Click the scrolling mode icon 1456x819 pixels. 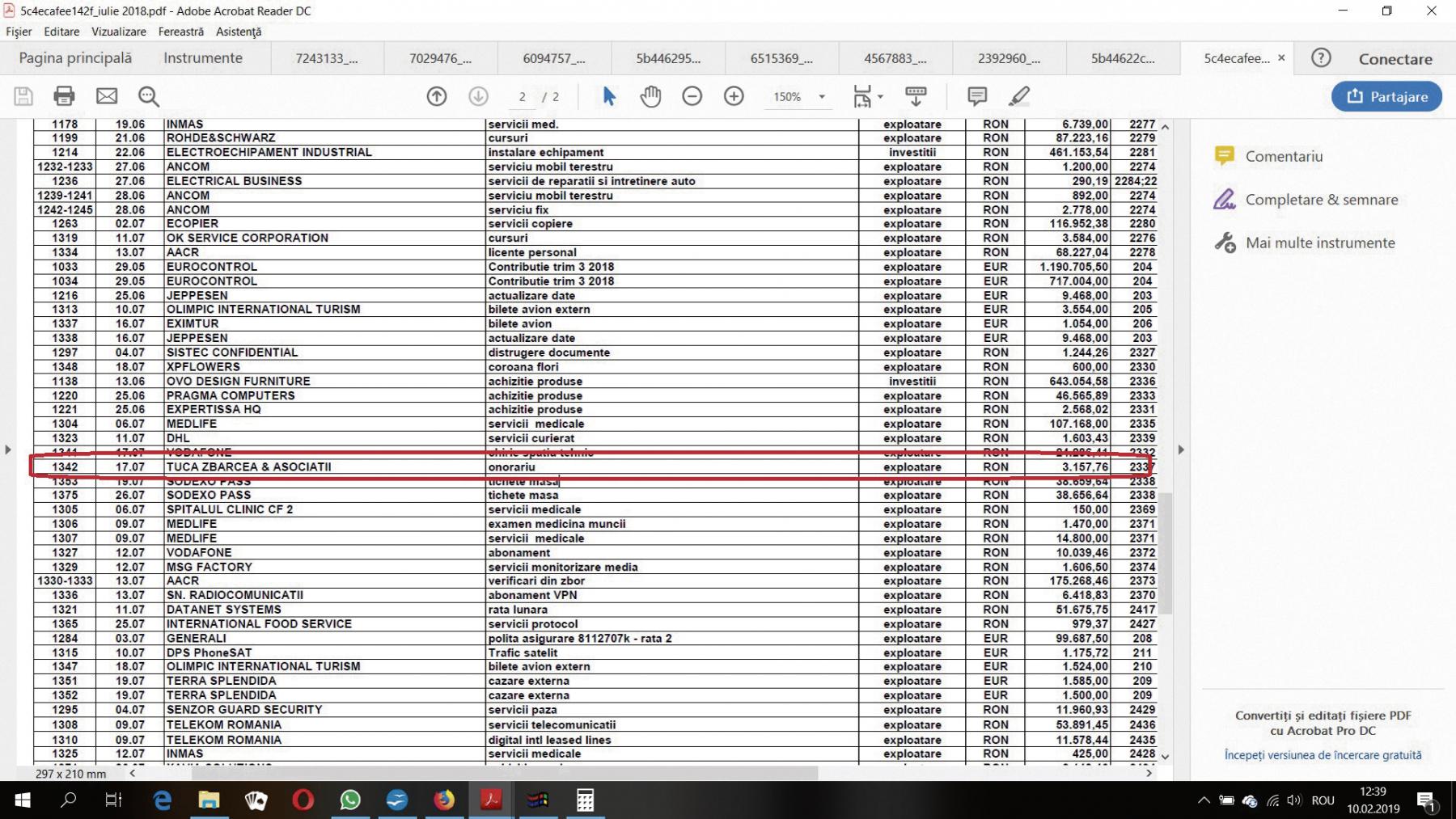coord(916,96)
